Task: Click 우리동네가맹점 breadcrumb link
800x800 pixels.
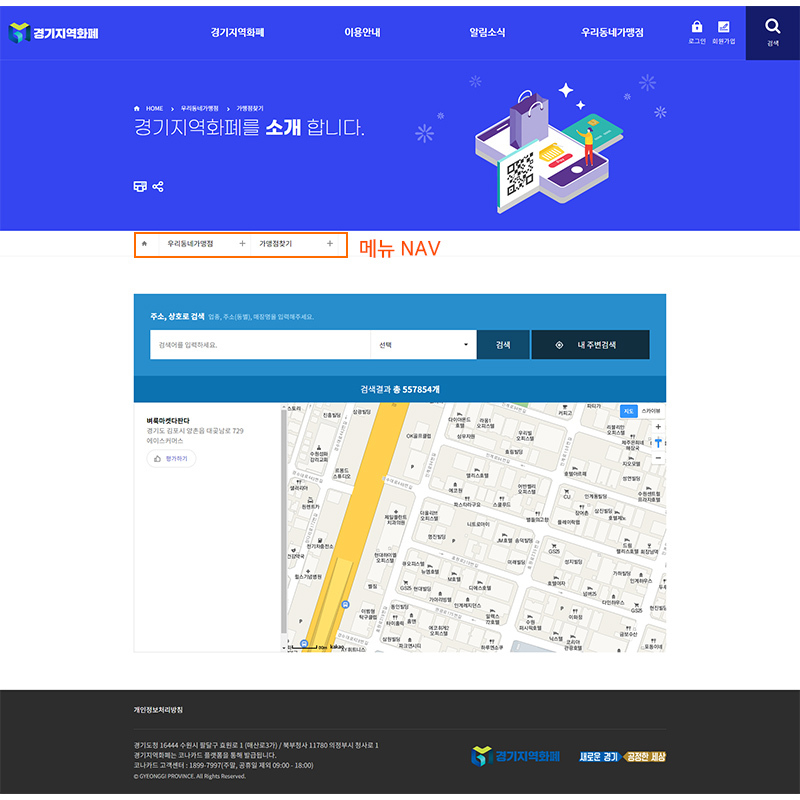Action: pos(199,109)
